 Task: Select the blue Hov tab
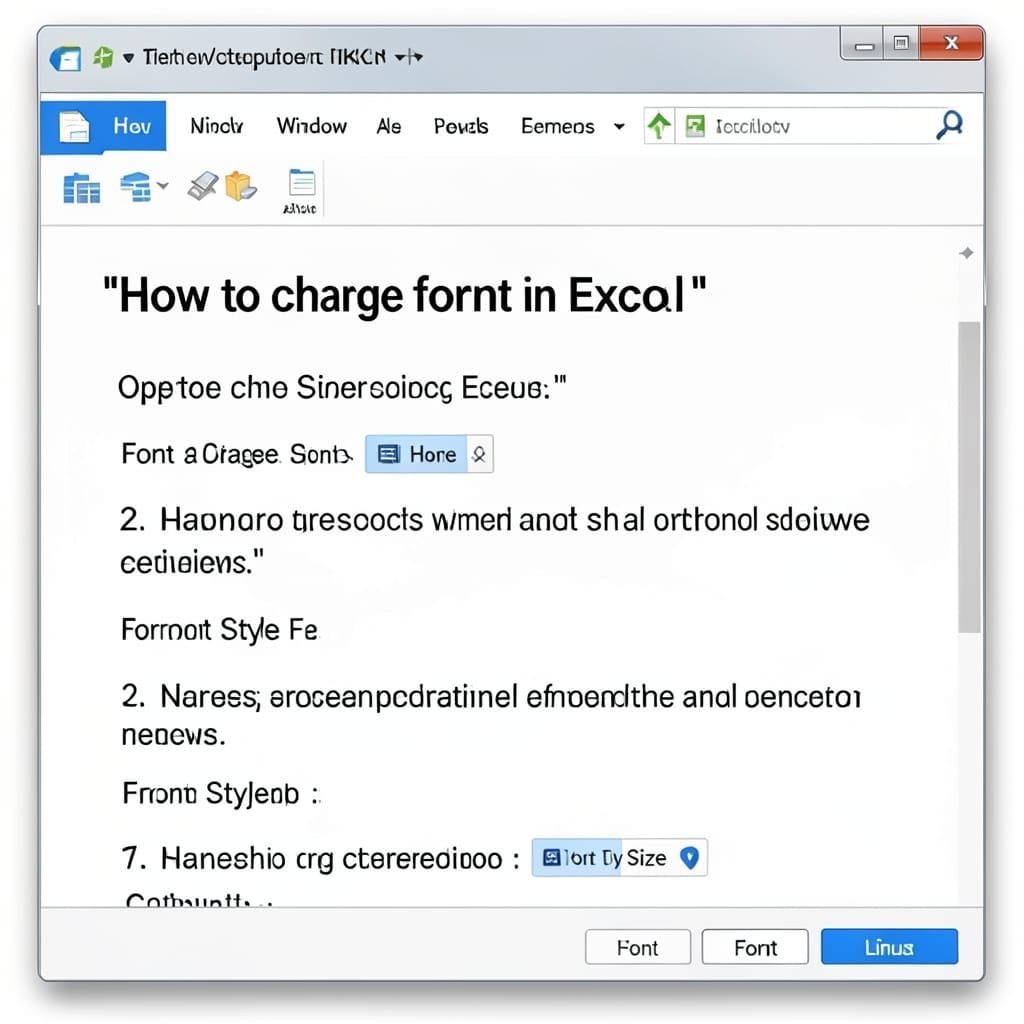click(x=103, y=126)
